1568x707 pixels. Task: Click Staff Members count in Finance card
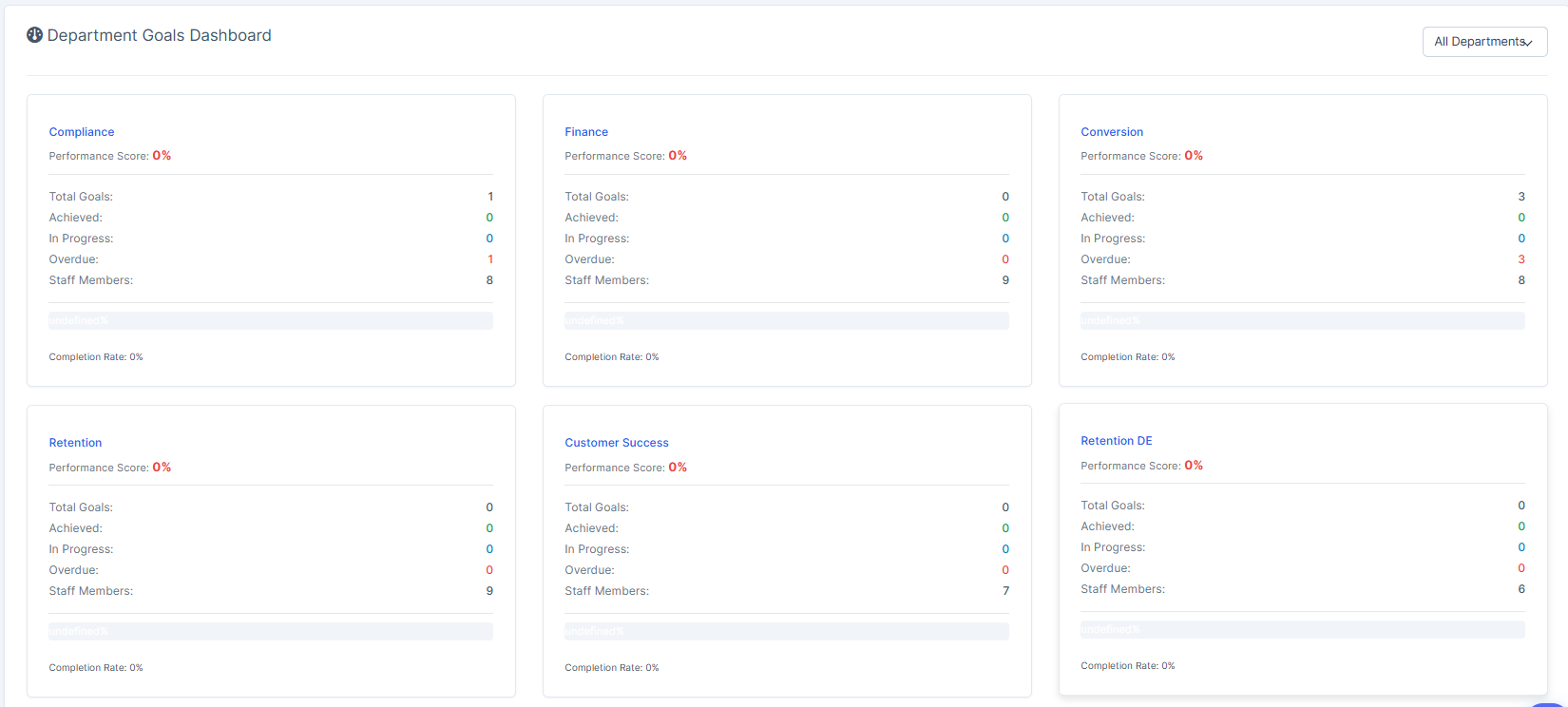pyautogui.click(x=1005, y=280)
